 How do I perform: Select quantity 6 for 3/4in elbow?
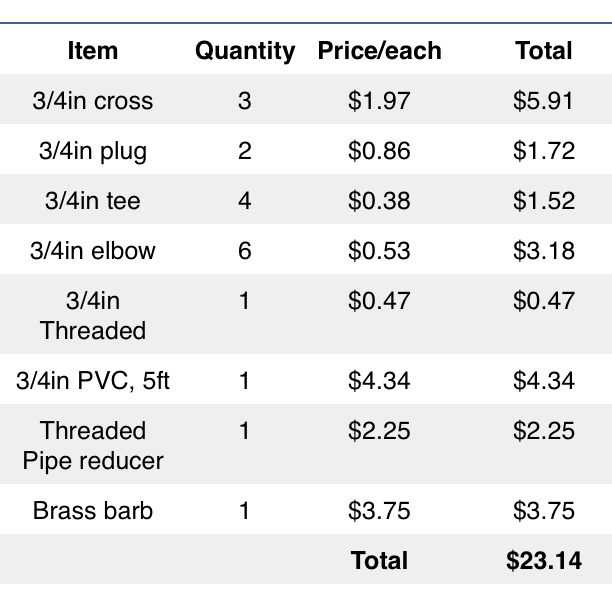coord(245,251)
